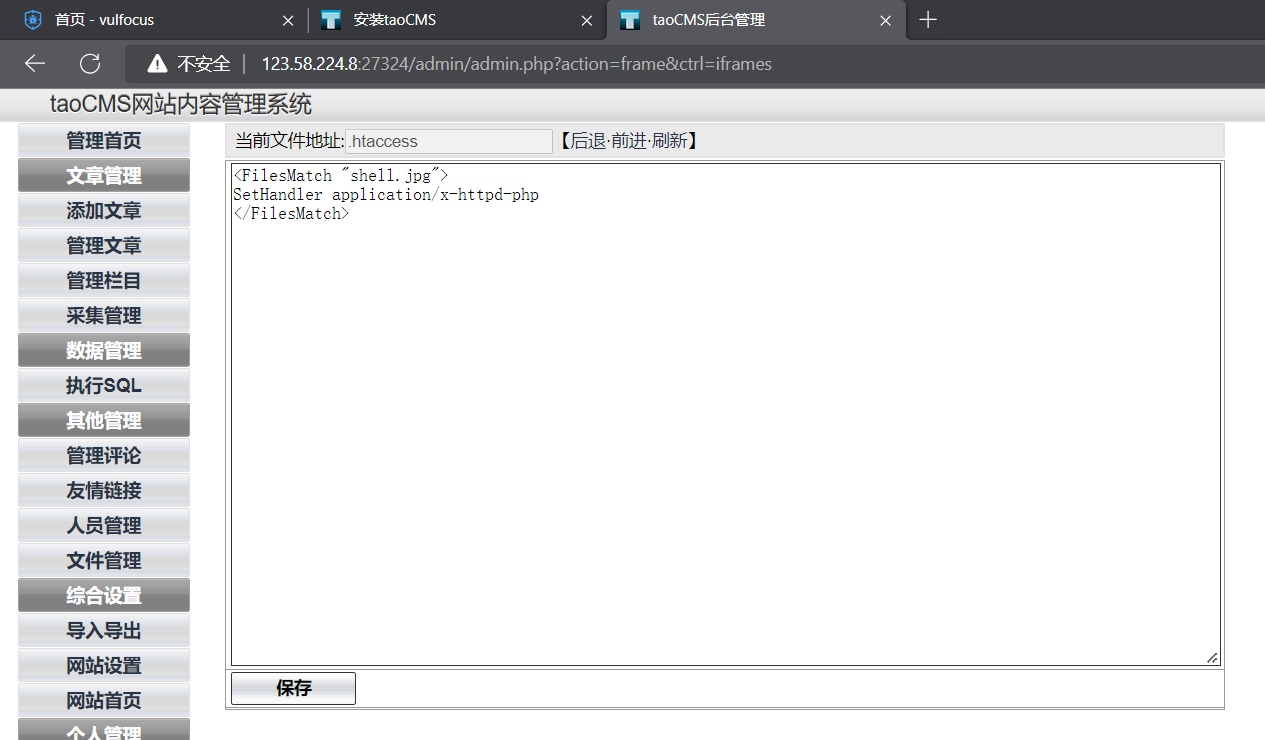Save the file with 保存 button

coord(293,688)
